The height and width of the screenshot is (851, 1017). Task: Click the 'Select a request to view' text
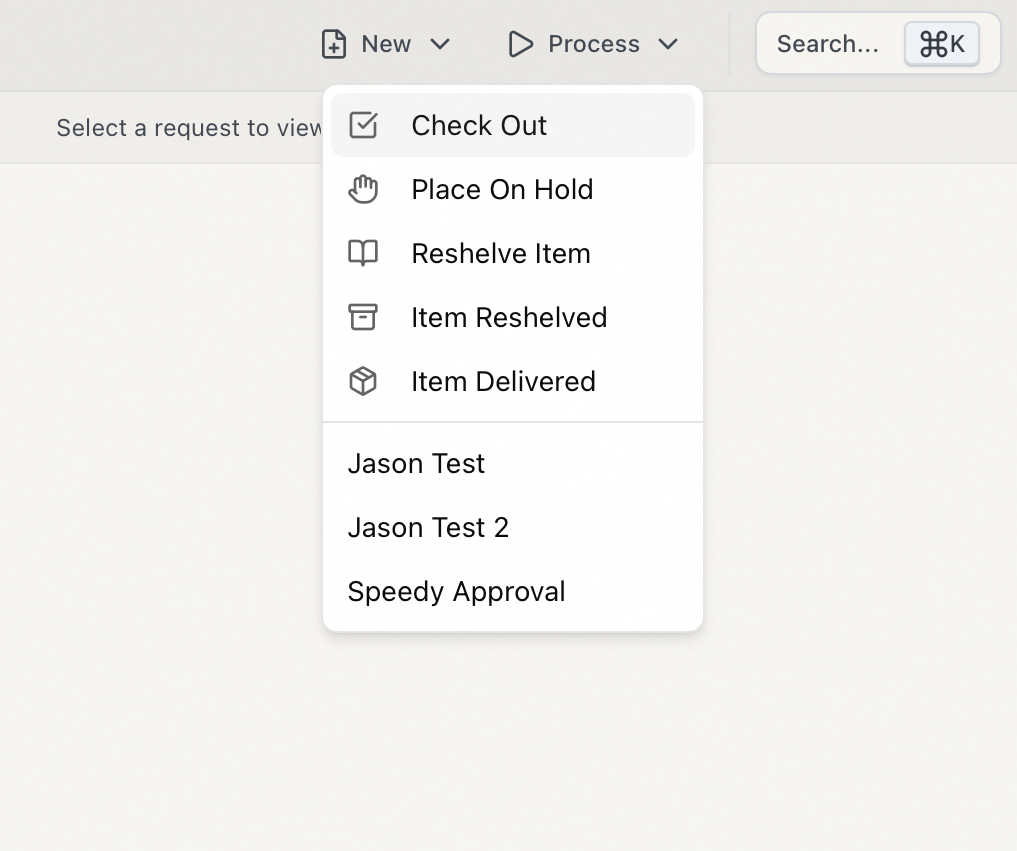click(x=189, y=128)
